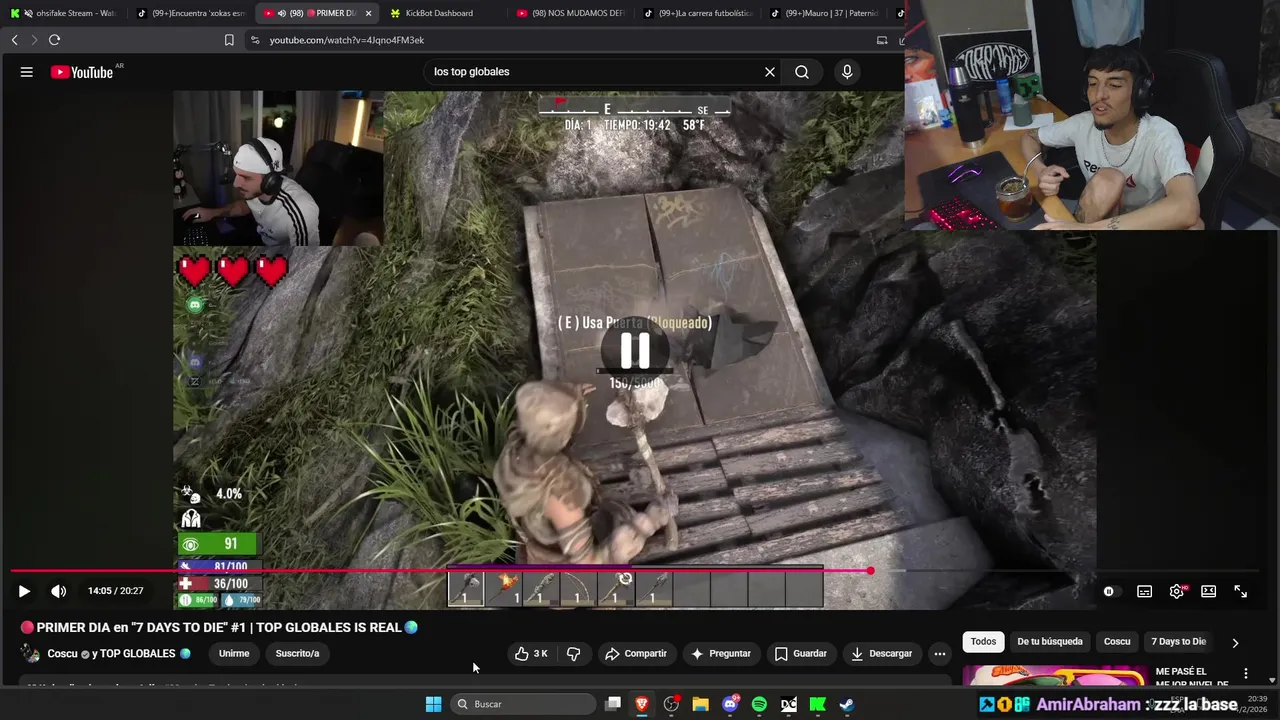The width and height of the screenshot is (1280, 720).
Task: Switch to Mauro | 37 | Paternidad tab
Action: pyautogui.click(x=824, y=13)
